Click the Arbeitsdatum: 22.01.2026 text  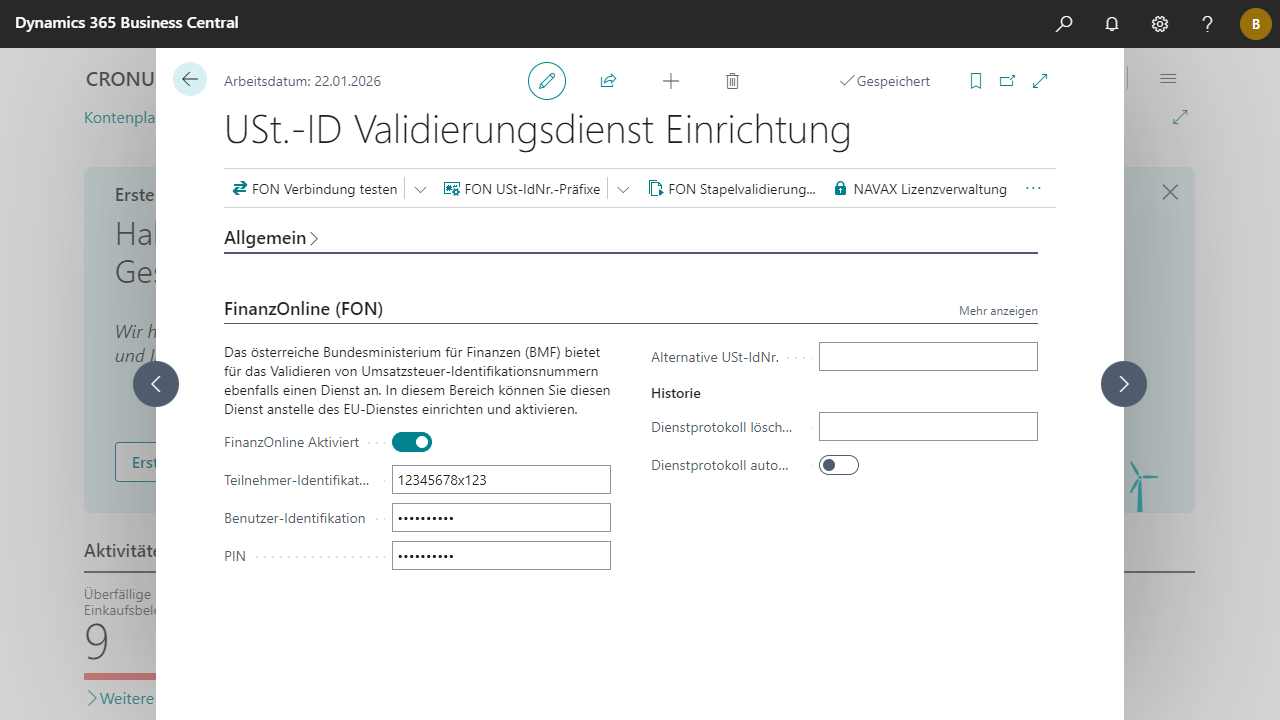coord(302,81)
